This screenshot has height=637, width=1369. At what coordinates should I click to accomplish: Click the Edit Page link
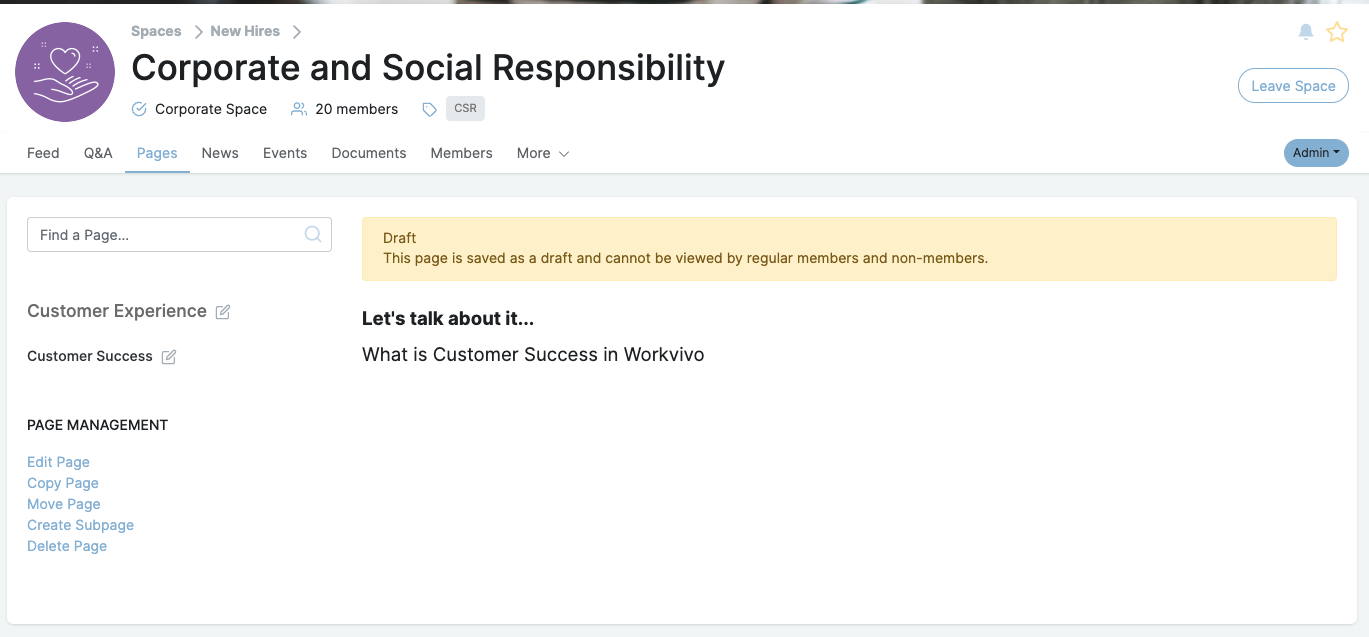pyautogui.click(x=58, y=462)
